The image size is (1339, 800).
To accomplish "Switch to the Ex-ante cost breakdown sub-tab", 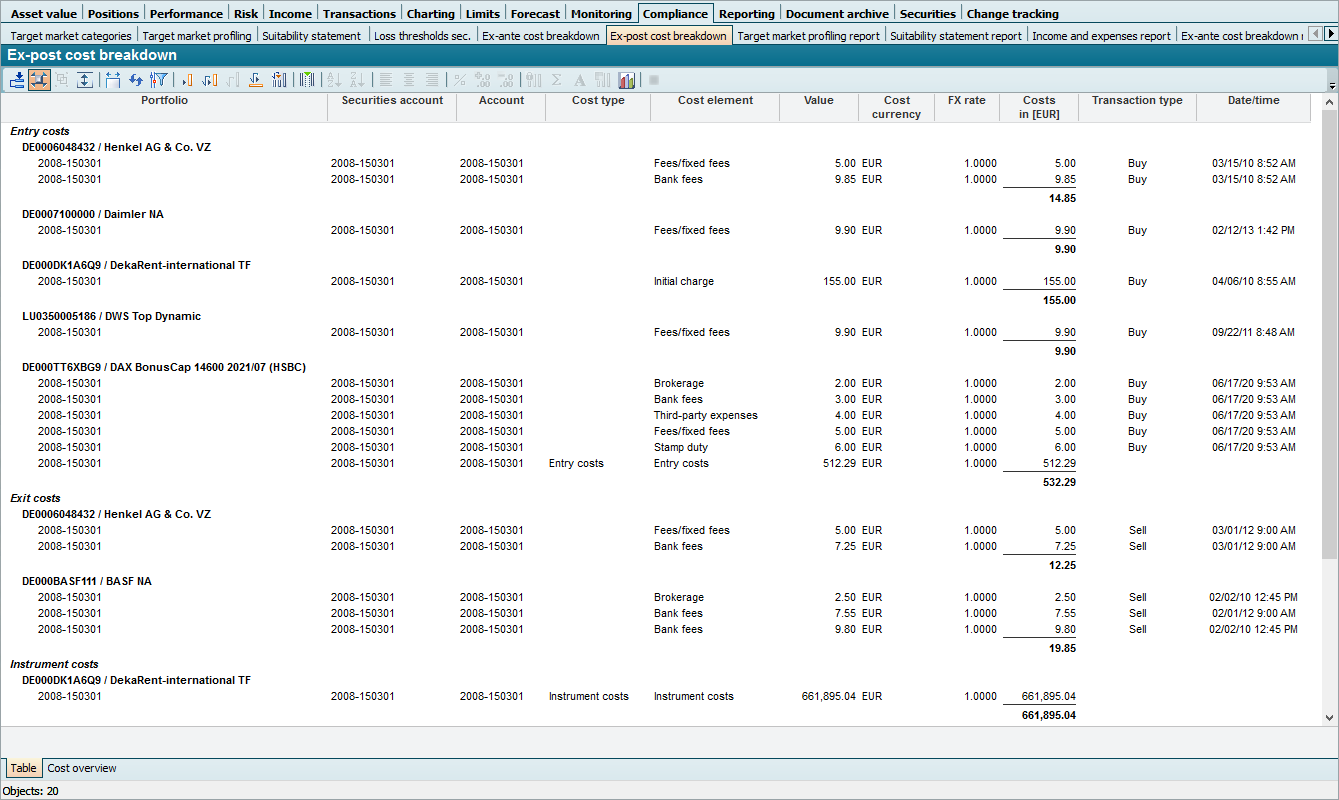I will 541,36.
